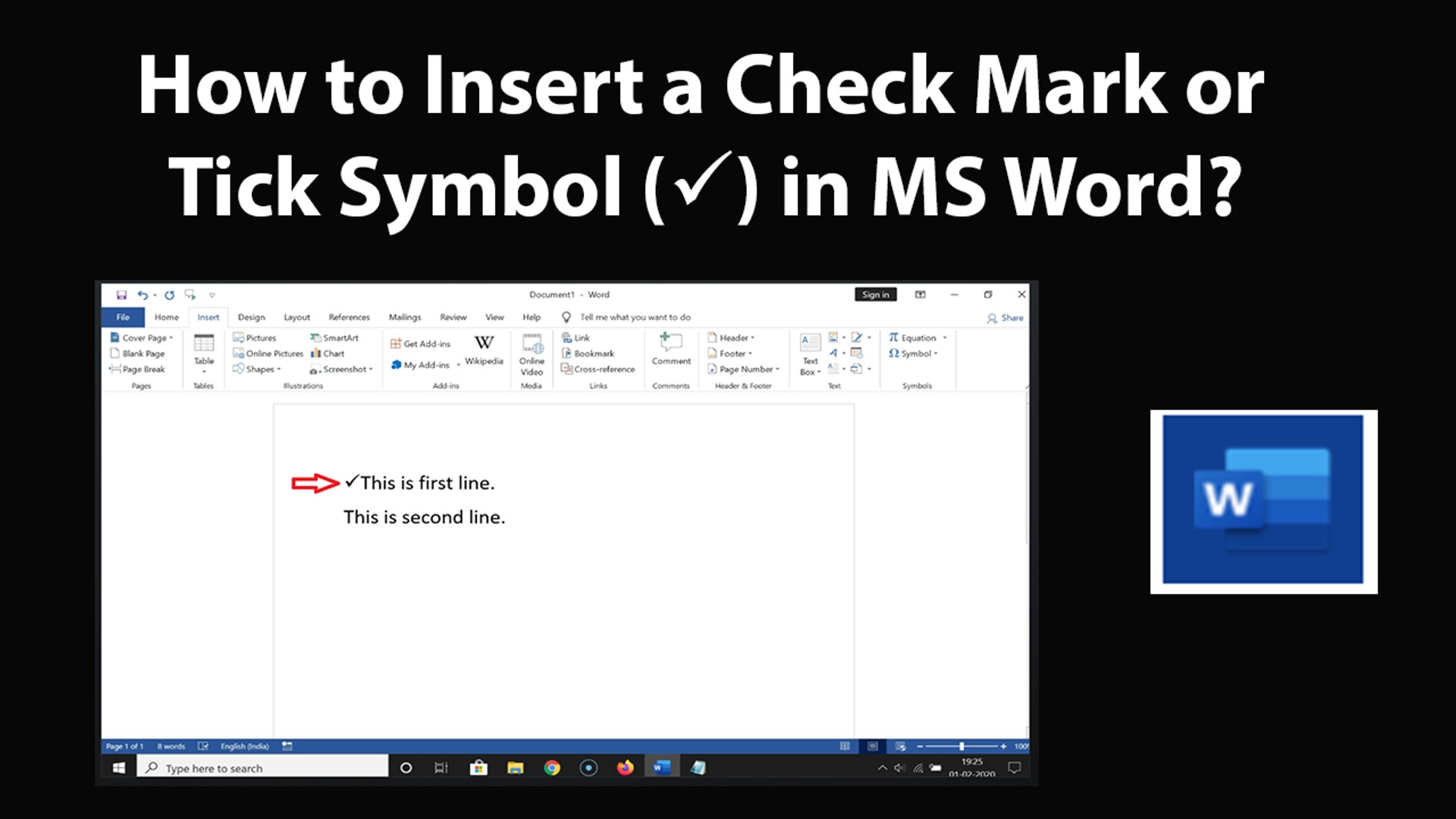This screenshot has width=1456, height=819.
Task: Click the Save icon on Quick Access Toolbar
Action: [x=121, y=294]
